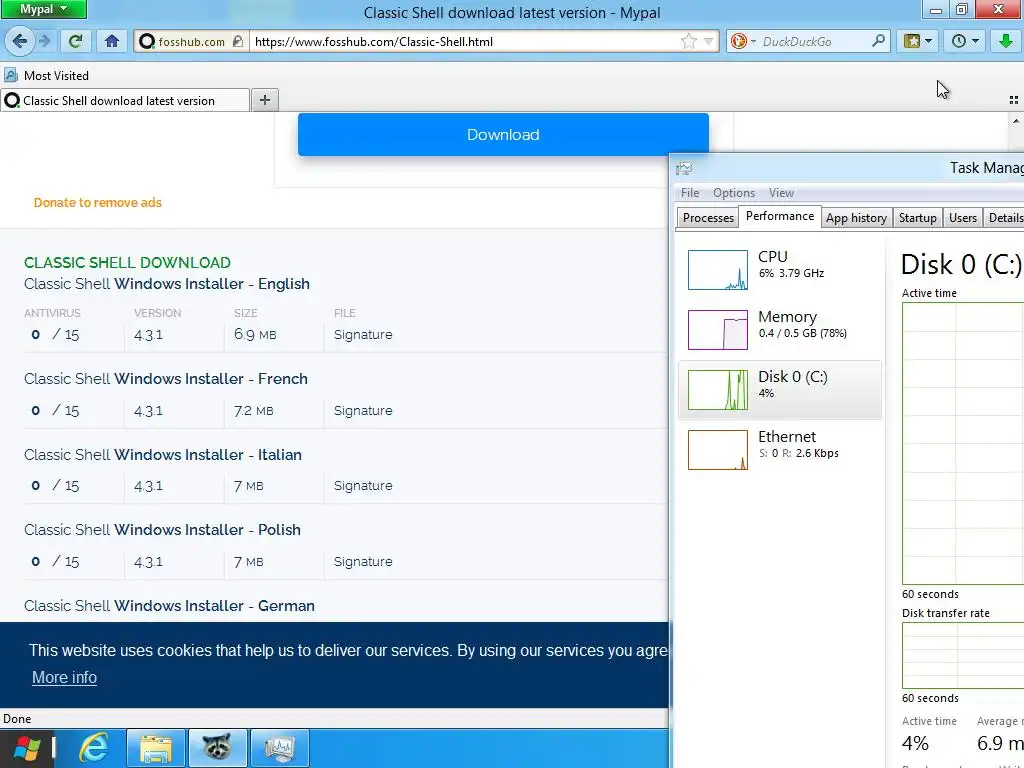Screen dimensions: 1024x768
Task: Open the history clock toolbar icon
Action: click(964, 41)
